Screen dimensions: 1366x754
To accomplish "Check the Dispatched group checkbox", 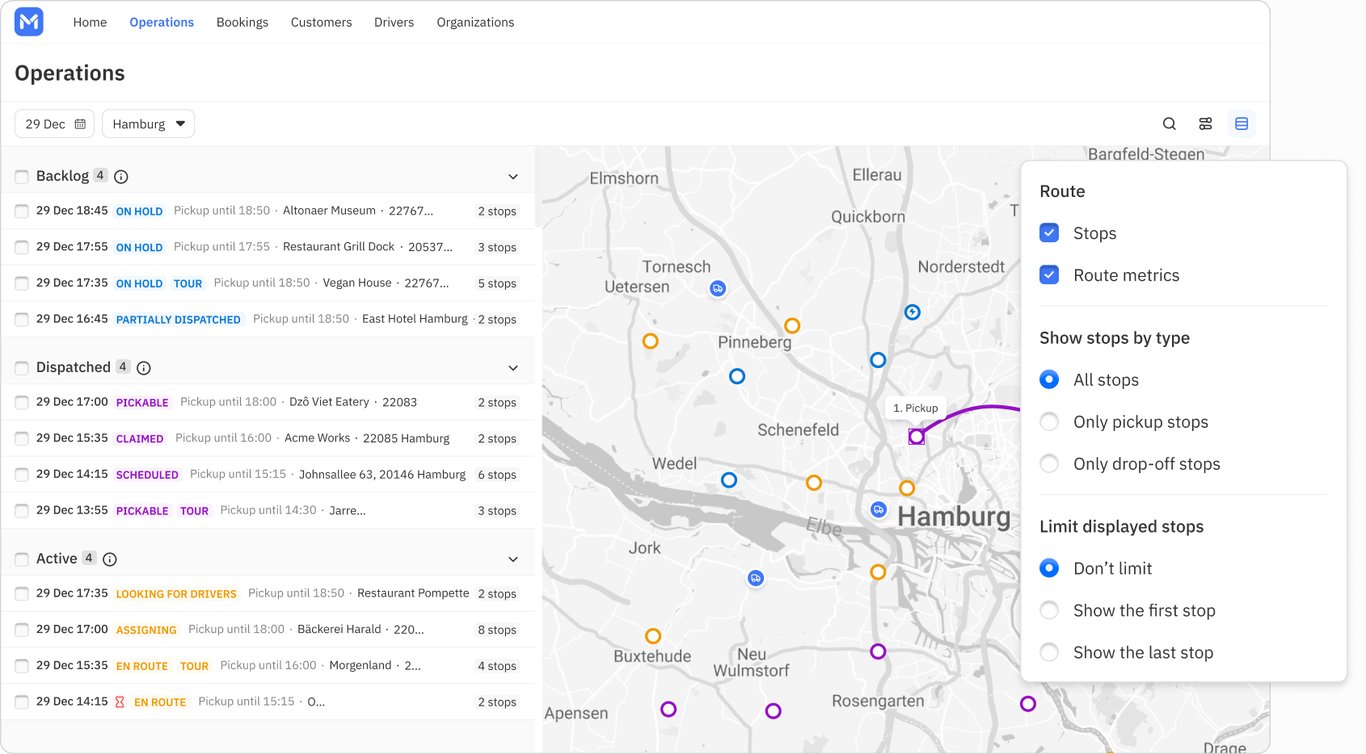I will (x=22, y=368).
